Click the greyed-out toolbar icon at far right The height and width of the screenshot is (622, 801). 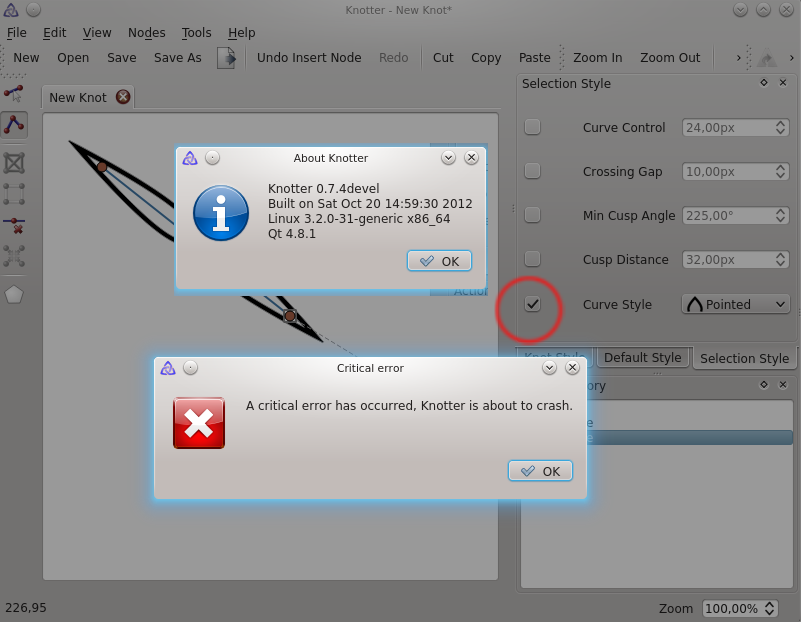coord(767,58)
